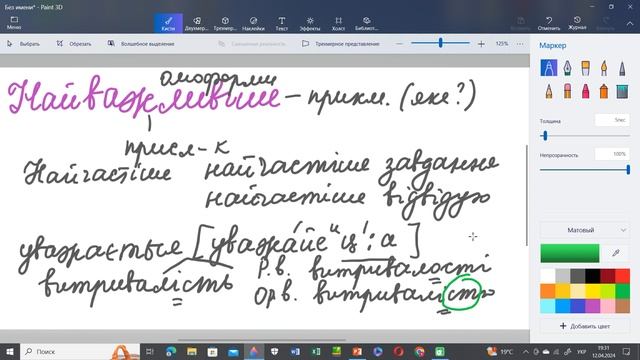The image size is (640, 360).
Task: Click the horizontal canvas scrollbar
Action: [261, 339]
